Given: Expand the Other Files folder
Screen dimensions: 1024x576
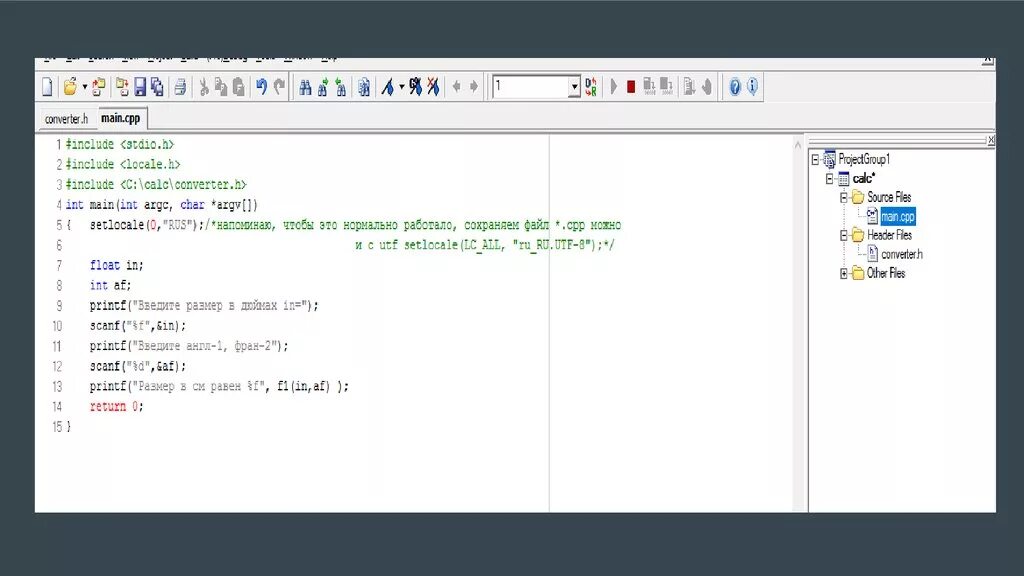Looking at the screenshot, I should pos(844,273).
